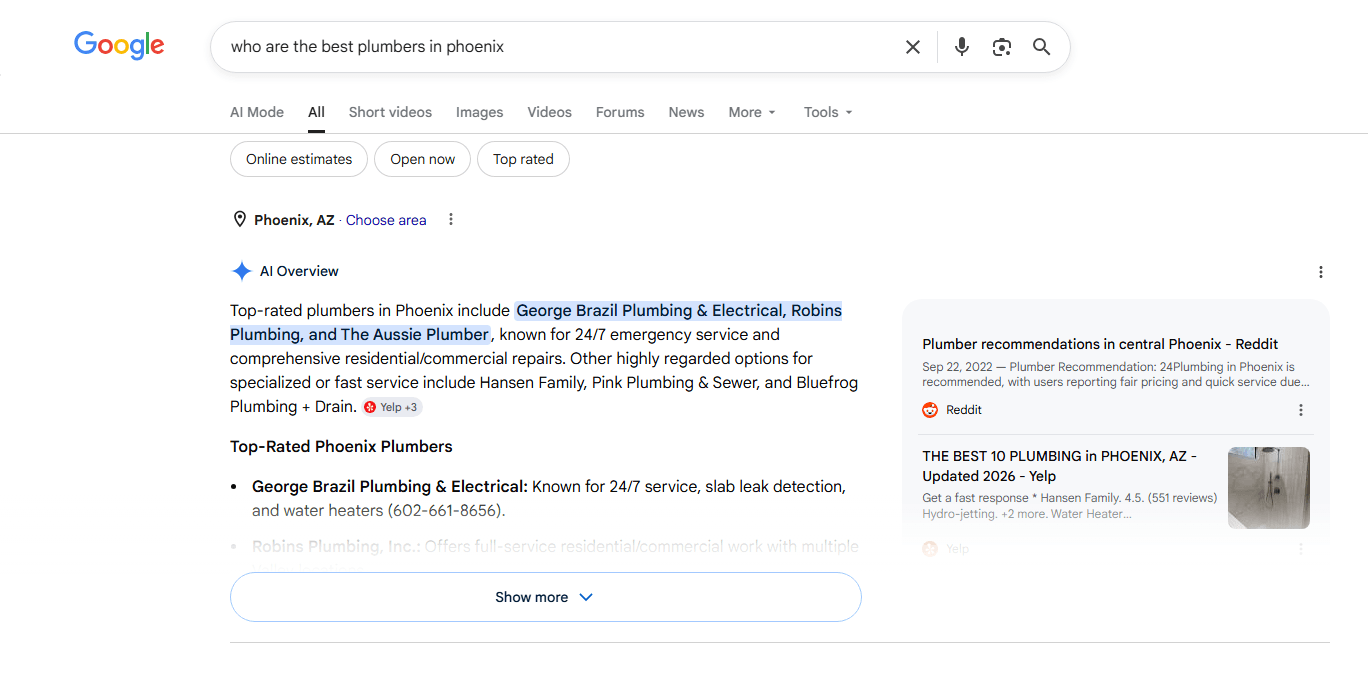Apply the Online estimates filter chip
Image resolution: width=1368 pixels, height=676 pixels.
[x=299, y=159]
